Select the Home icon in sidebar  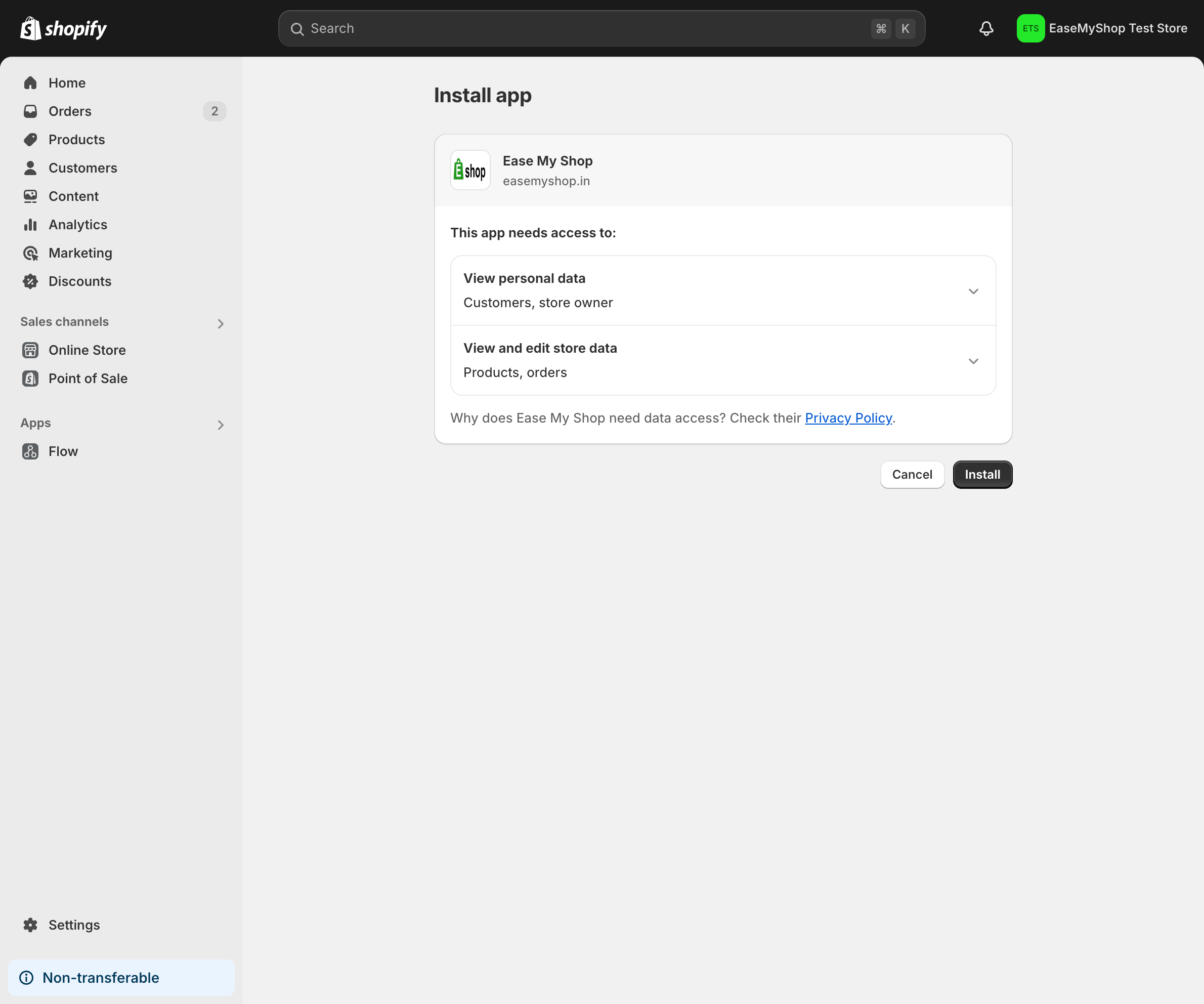click(30, 82)
